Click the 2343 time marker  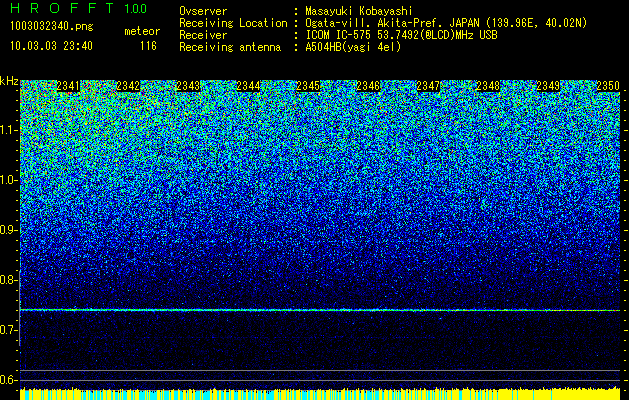[188, 86]
